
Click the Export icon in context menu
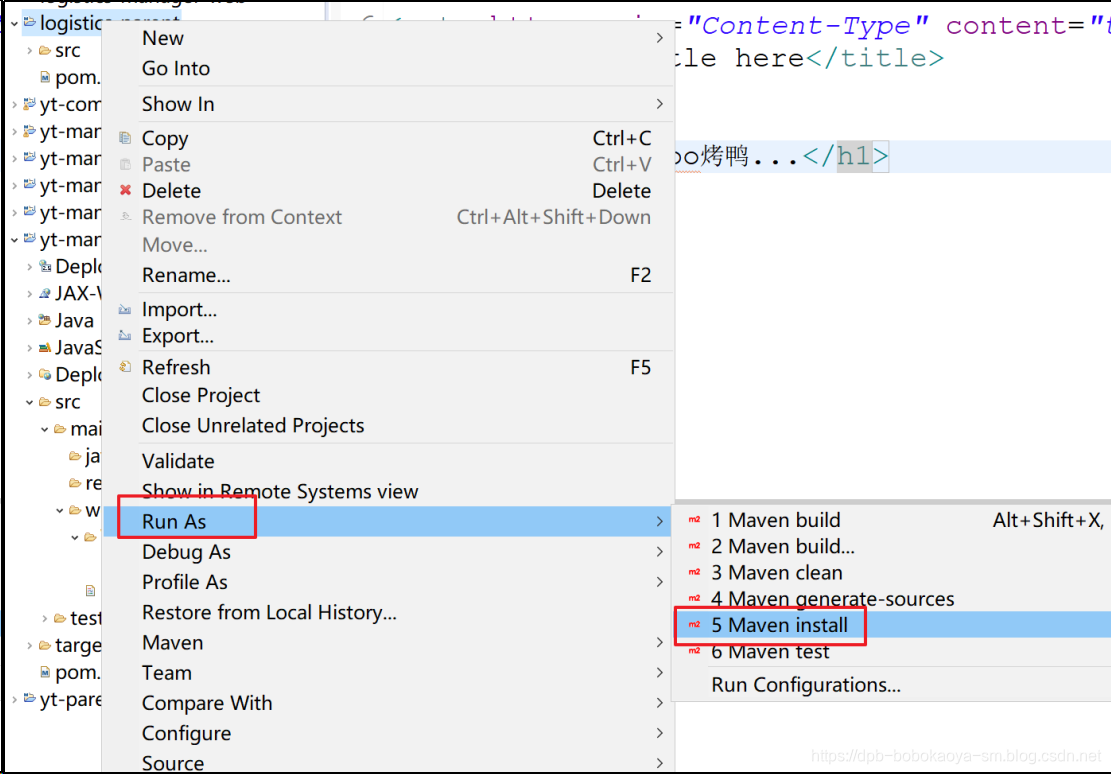point(125,335)
